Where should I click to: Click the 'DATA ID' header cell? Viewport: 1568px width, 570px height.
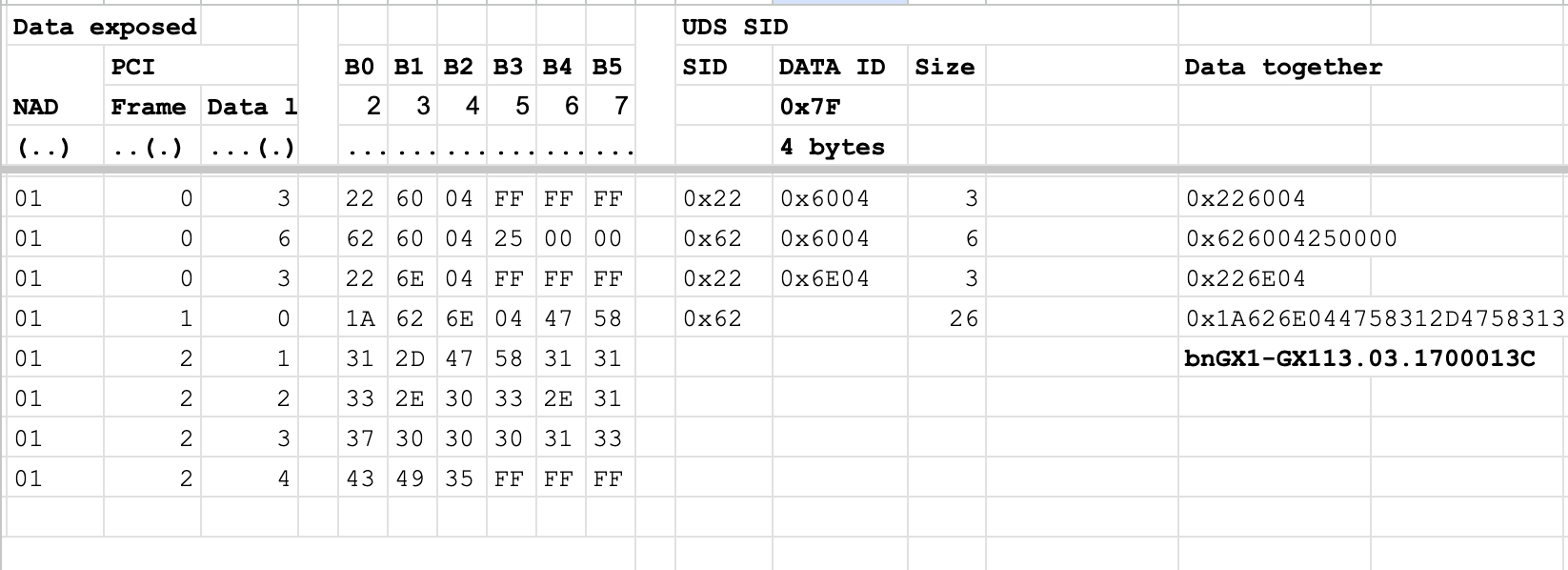[x=832, y=67]
